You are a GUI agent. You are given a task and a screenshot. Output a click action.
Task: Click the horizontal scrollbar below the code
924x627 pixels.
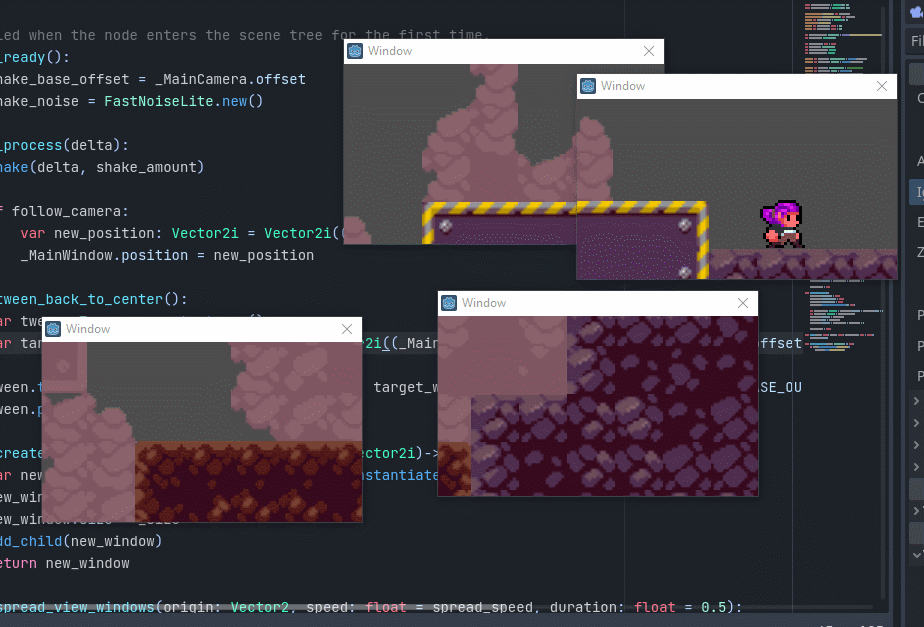coord(436,606)
